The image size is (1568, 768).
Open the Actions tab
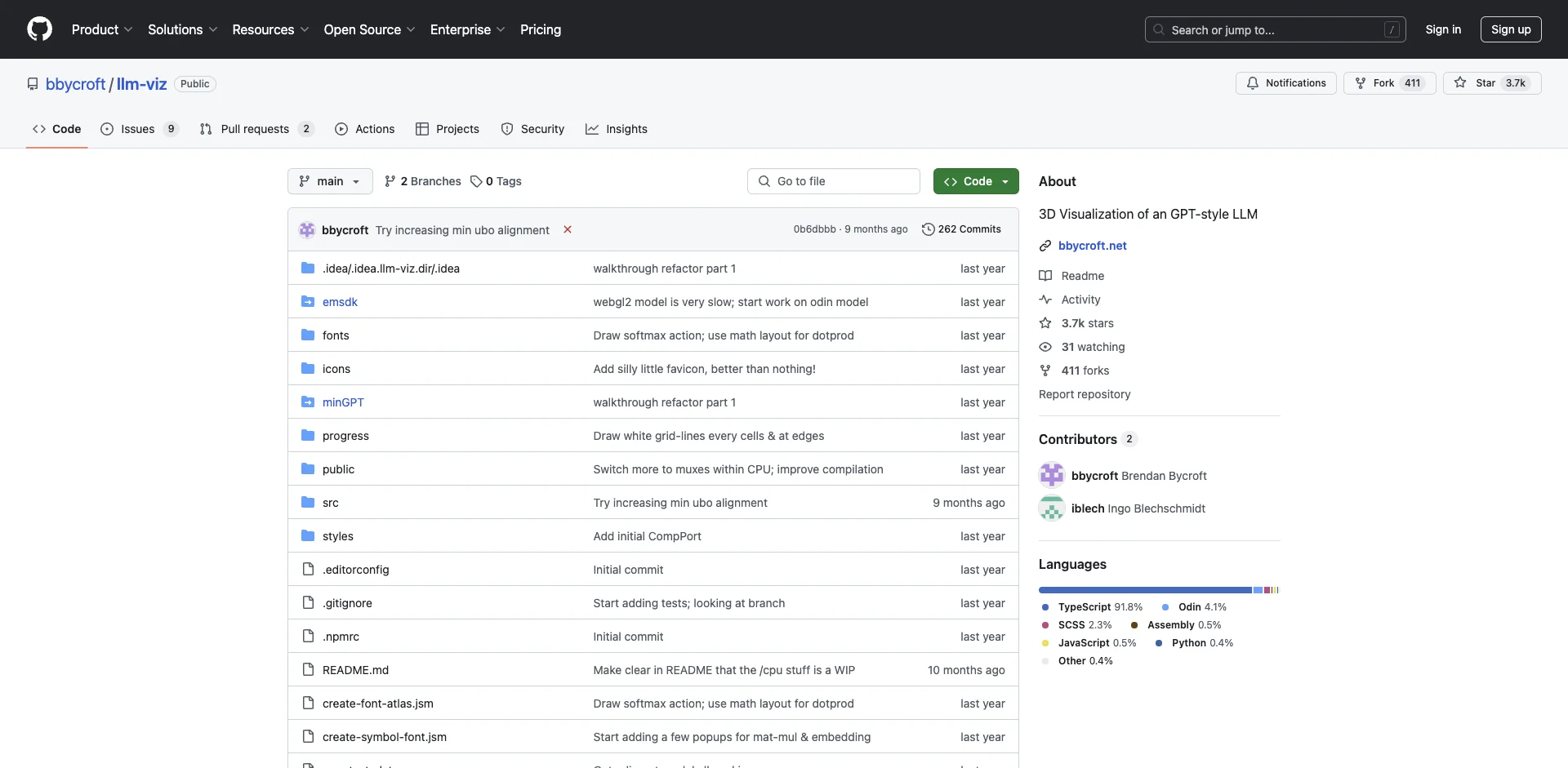365,129
